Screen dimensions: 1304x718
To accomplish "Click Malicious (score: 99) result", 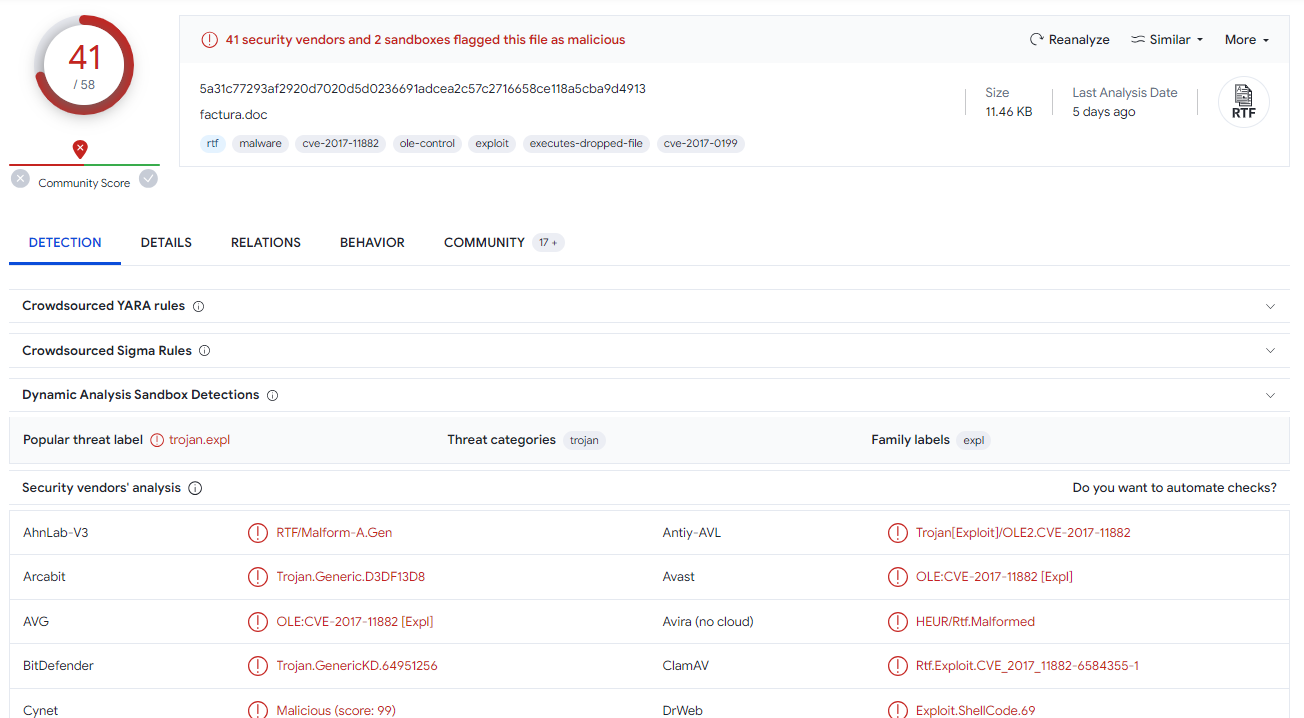I will (336, 710).
